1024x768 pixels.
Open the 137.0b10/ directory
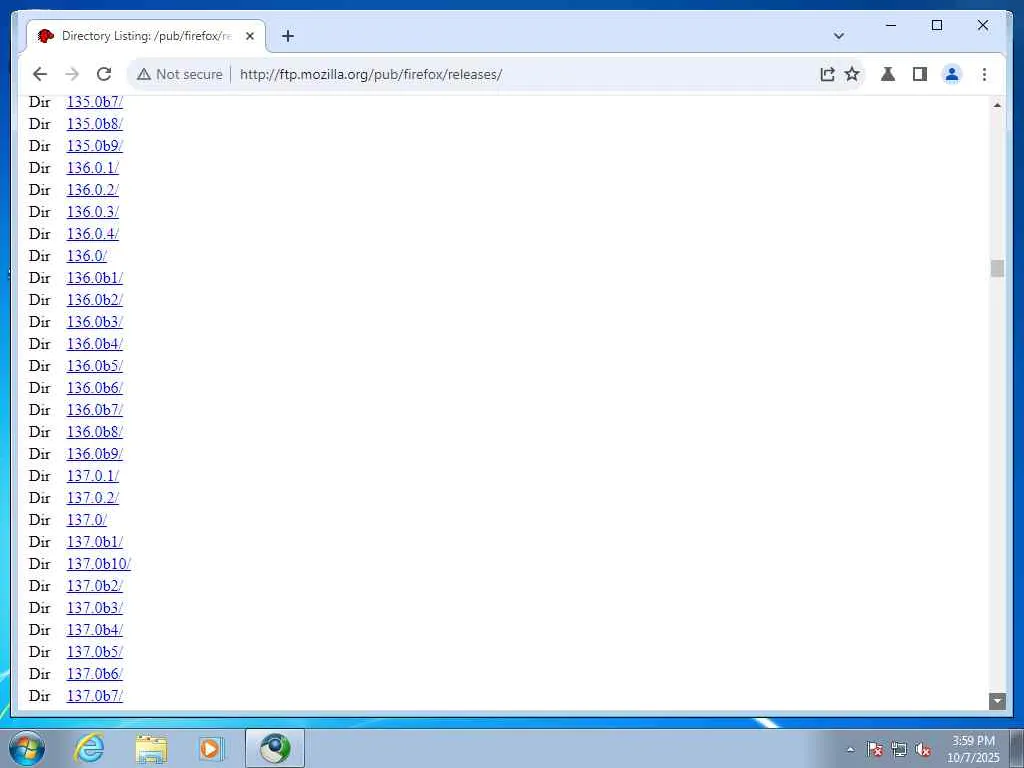pos(99,564)
